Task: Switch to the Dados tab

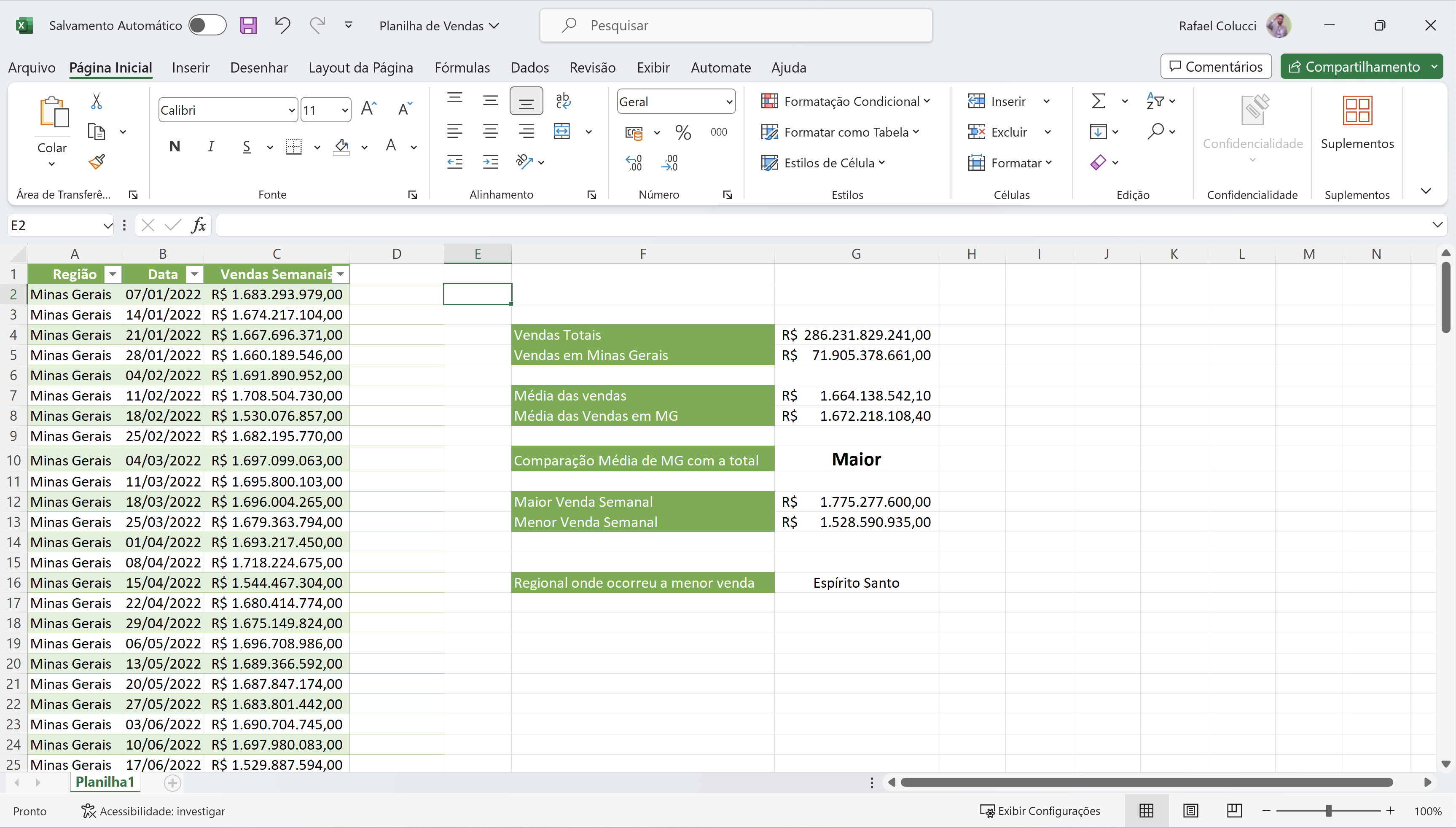Action: (x=529, y=68)
